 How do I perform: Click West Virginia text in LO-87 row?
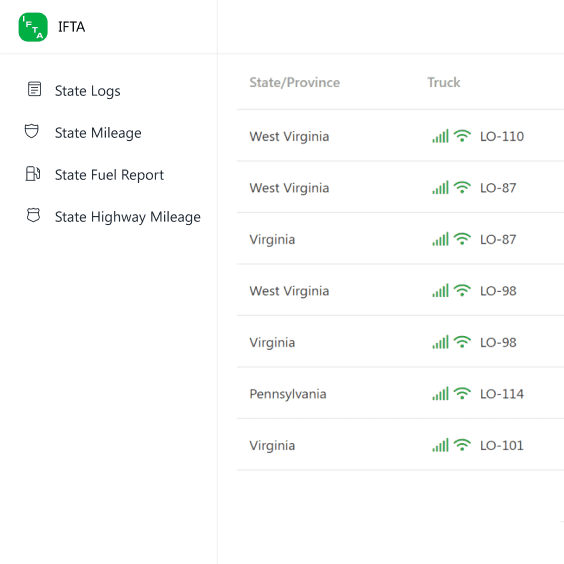(x=289, y=188)
